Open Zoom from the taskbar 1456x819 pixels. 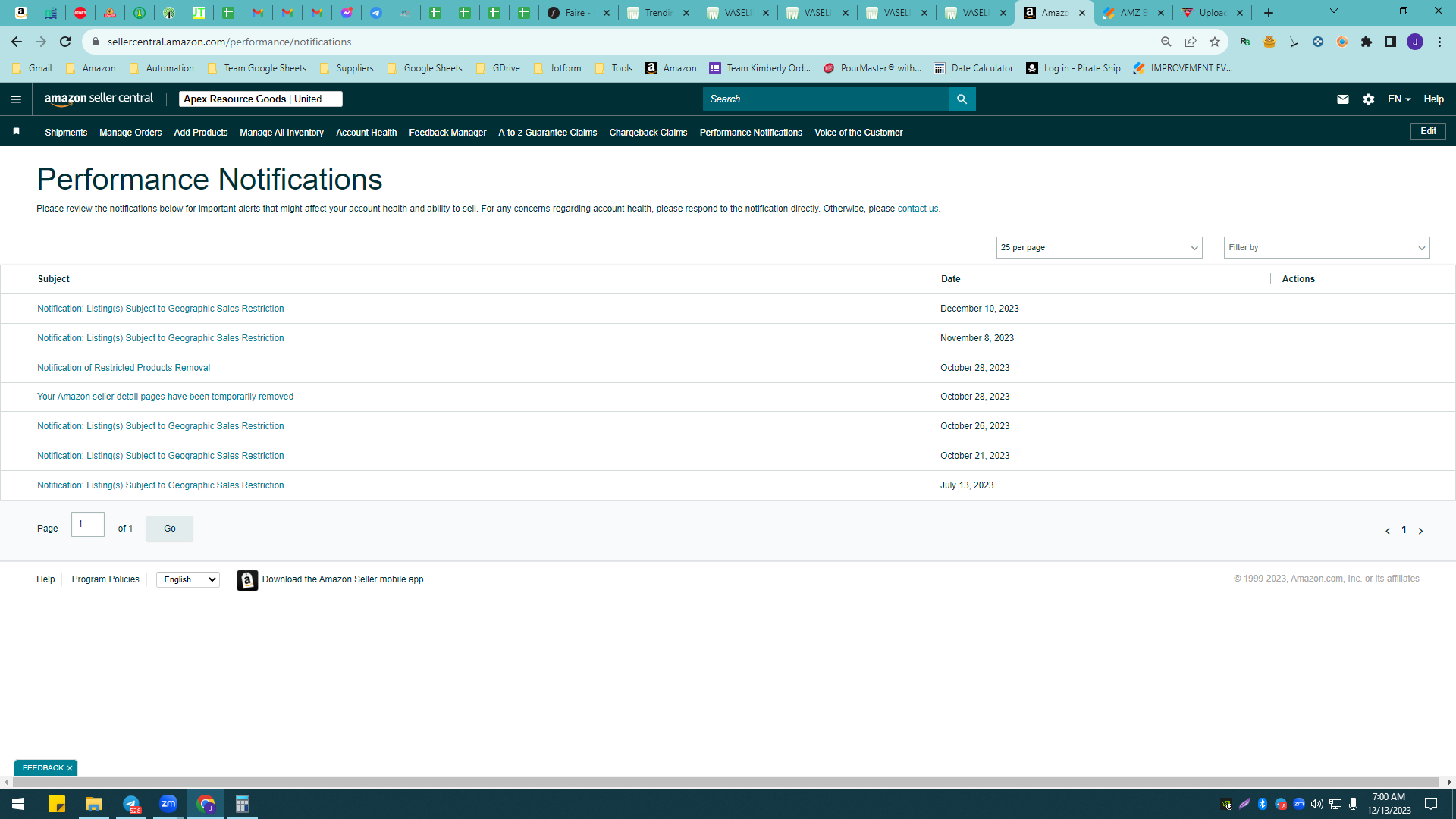tap(168, 804)
